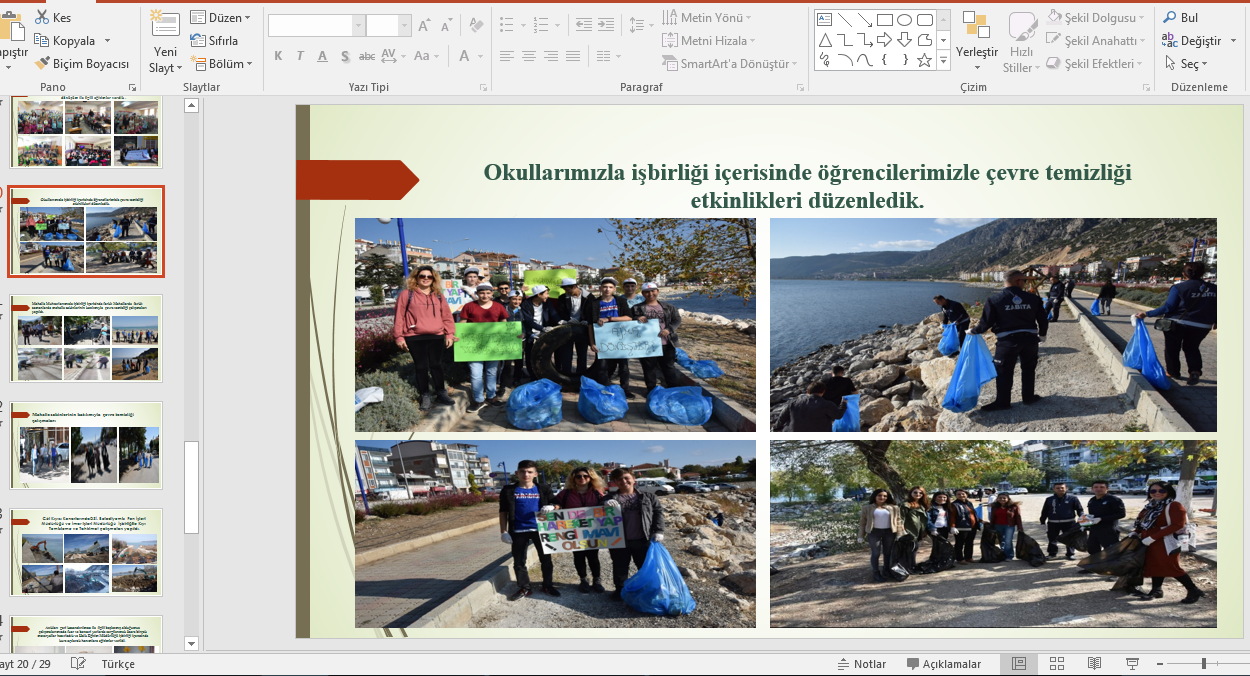Select the five-point star shape
Screen dimensions: 1250x676
(x=924, y=61)
